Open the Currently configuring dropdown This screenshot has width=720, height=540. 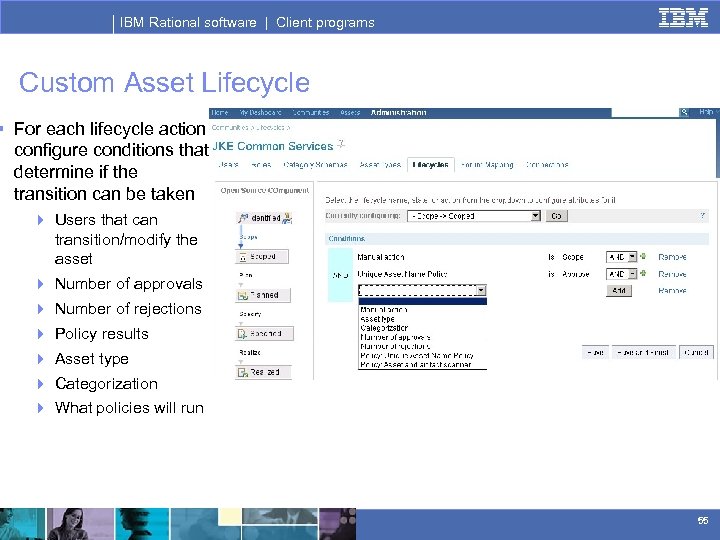click(474, 216)
